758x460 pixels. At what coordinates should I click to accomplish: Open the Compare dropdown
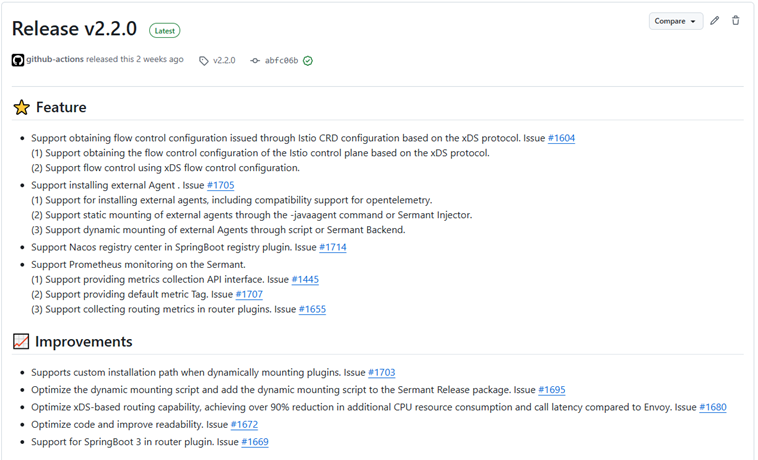(675, 21)
